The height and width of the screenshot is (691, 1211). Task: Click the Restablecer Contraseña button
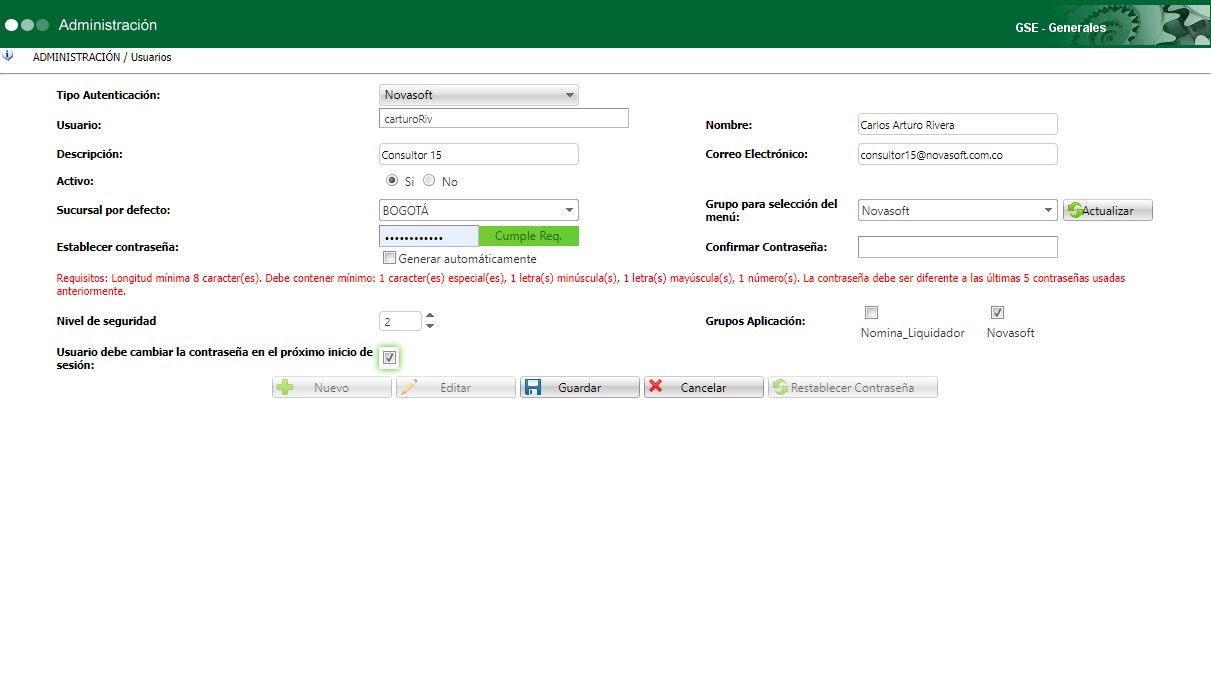pos(853,387)
